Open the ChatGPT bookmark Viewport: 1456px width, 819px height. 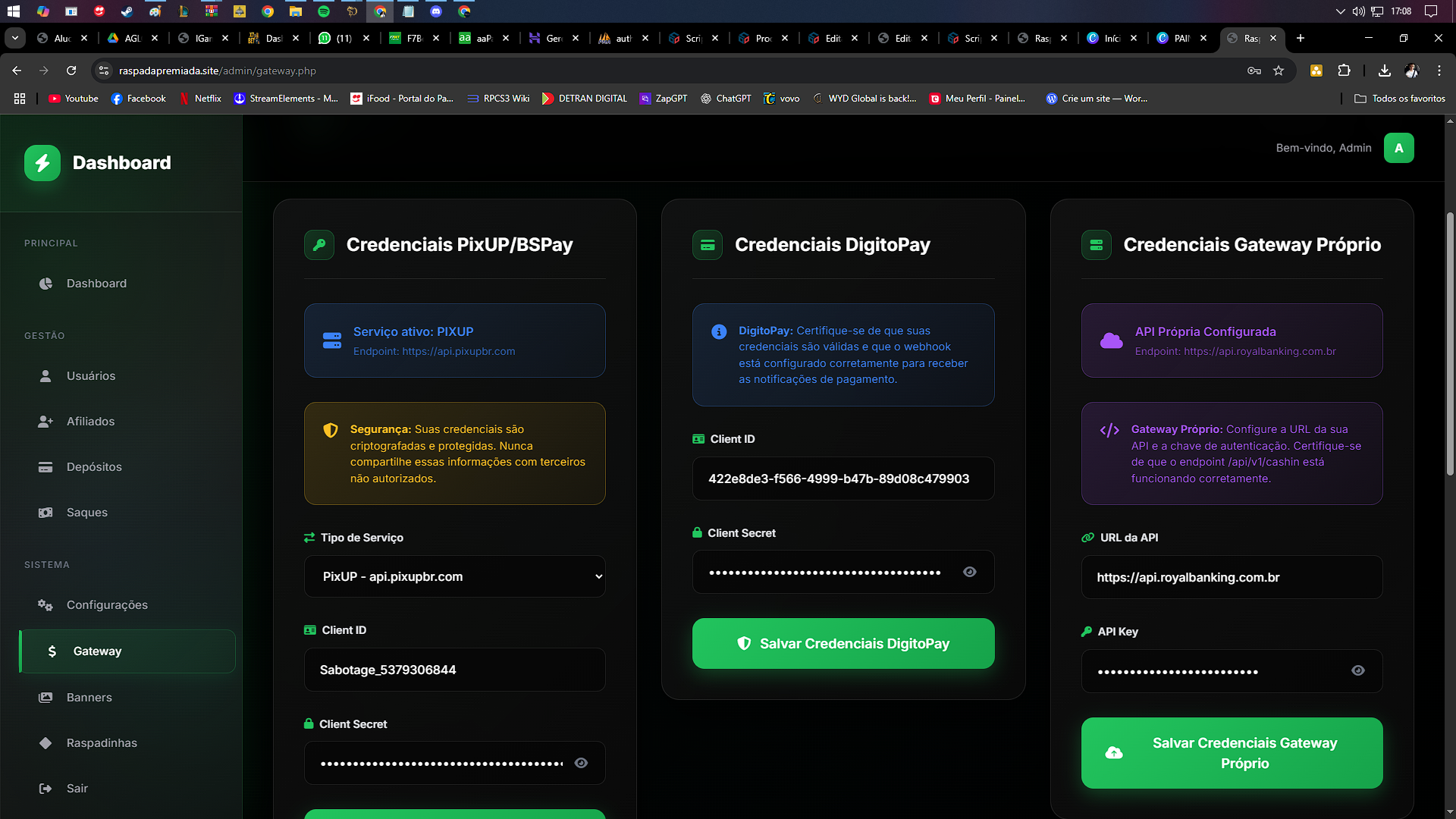point(726,99)
